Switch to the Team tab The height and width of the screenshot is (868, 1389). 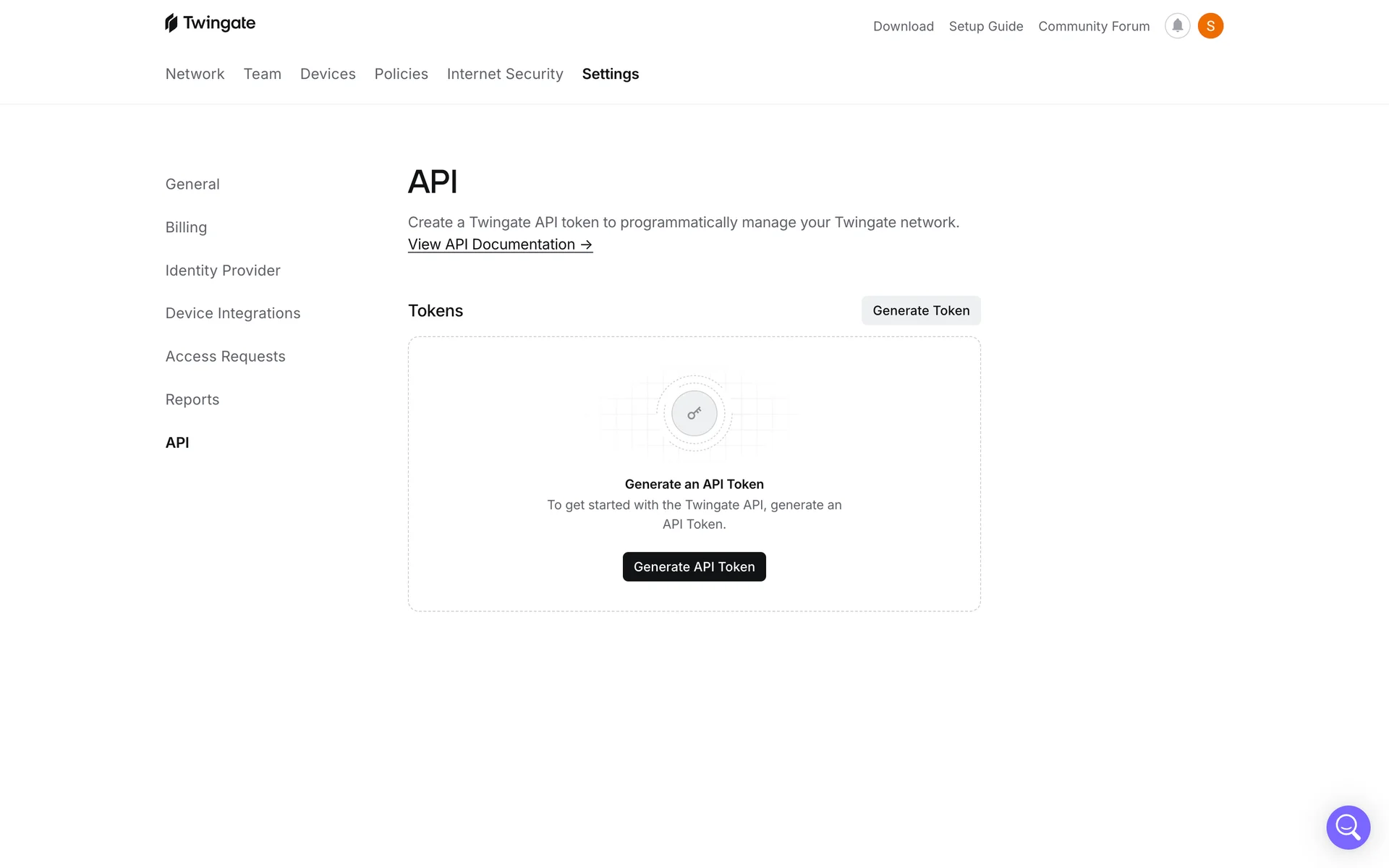262,74
